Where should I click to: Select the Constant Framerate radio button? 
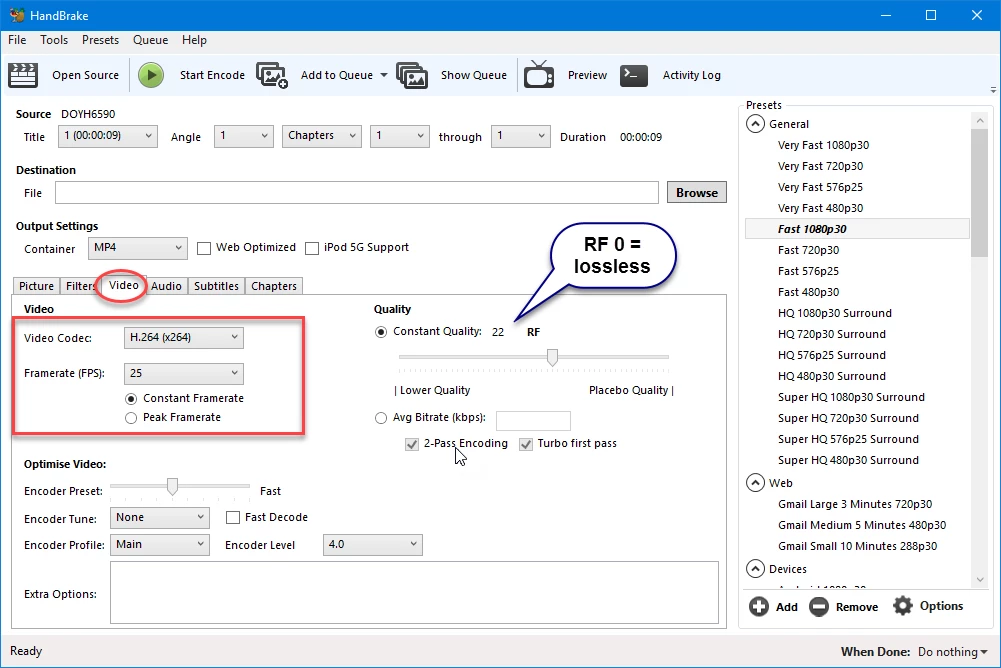point(131,399)
